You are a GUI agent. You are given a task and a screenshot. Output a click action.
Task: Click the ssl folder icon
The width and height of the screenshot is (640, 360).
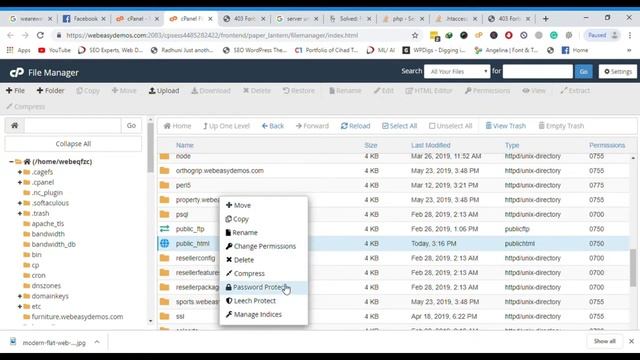point(164,316)
